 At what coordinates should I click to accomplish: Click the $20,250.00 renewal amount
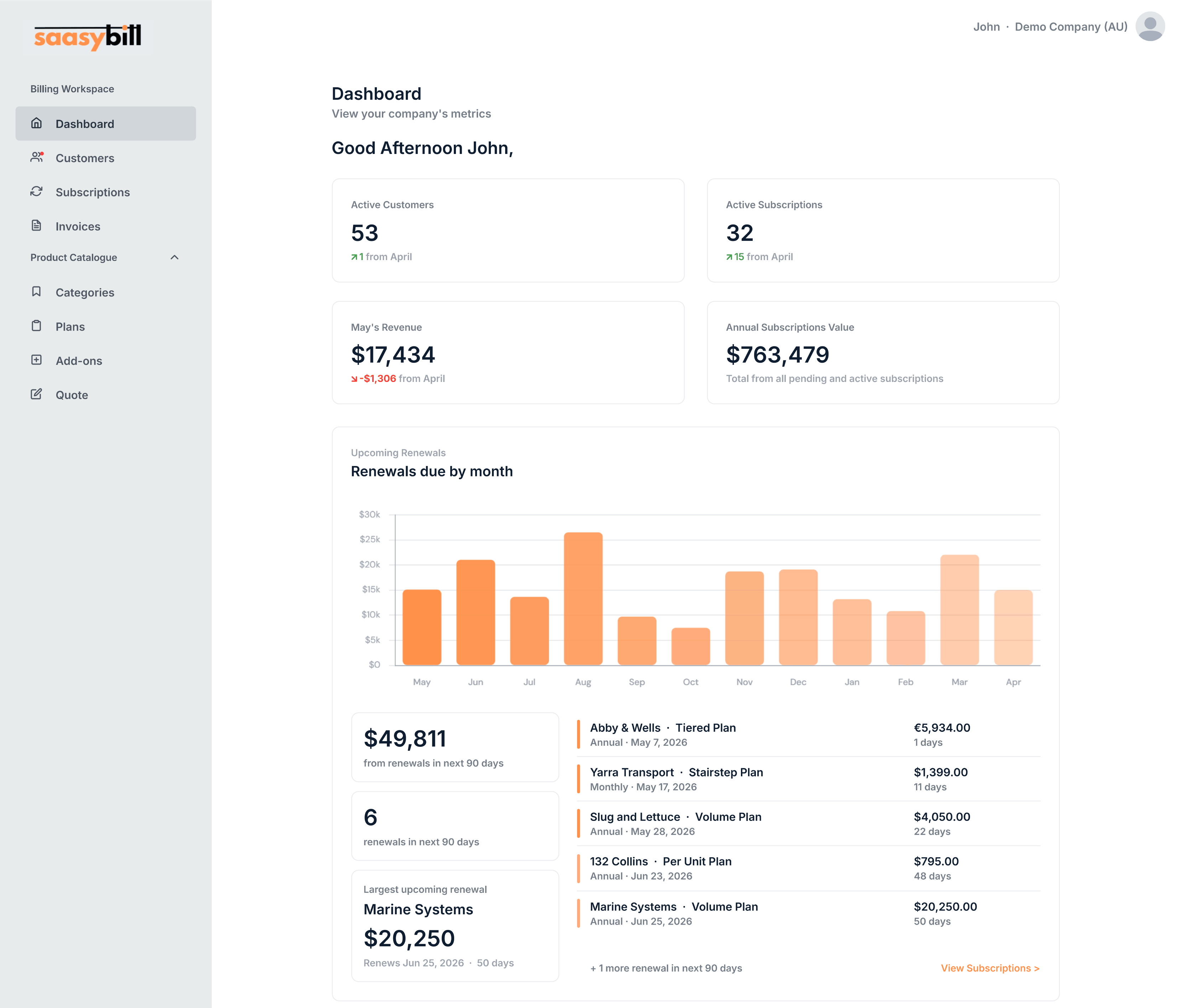click(945, 907)
